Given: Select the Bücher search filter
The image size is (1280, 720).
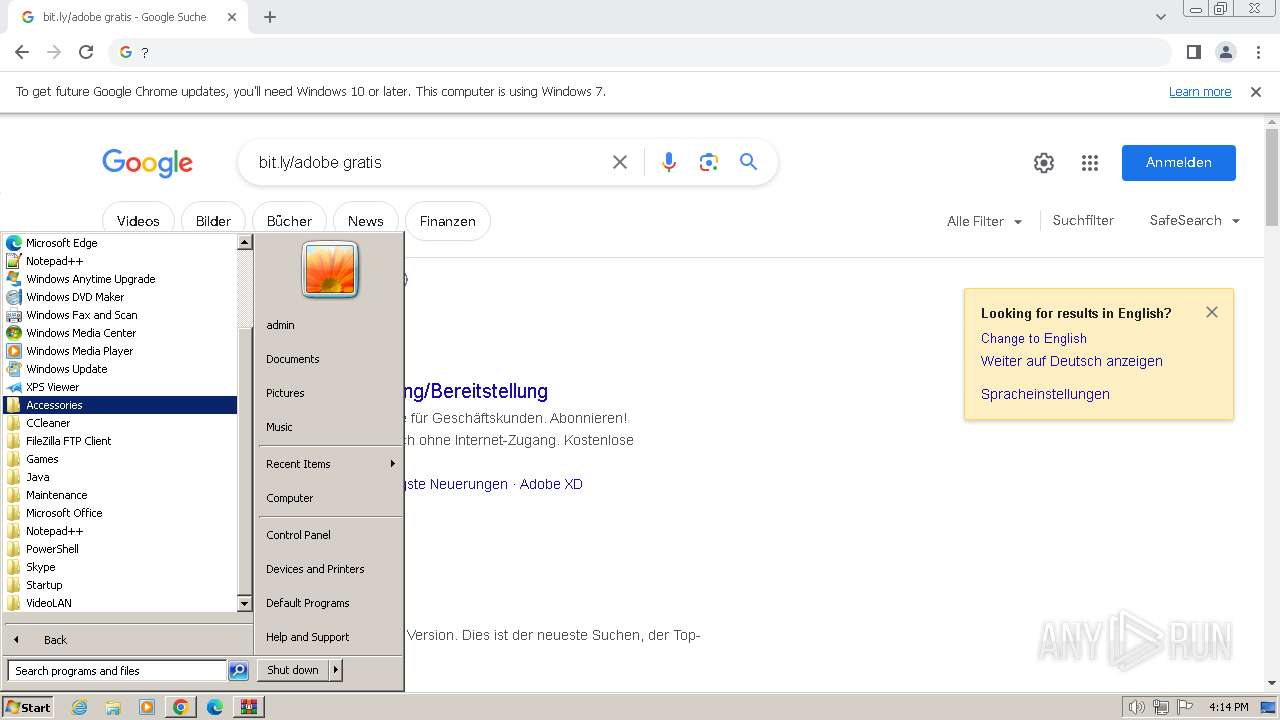Looking at the screenshot, I should point(289,221).
